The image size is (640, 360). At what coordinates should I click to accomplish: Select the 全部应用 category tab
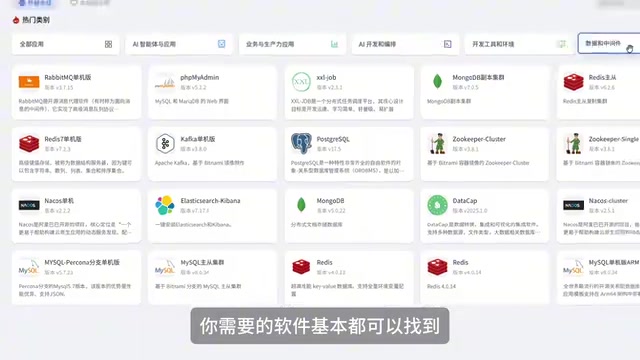pos(66,44)
